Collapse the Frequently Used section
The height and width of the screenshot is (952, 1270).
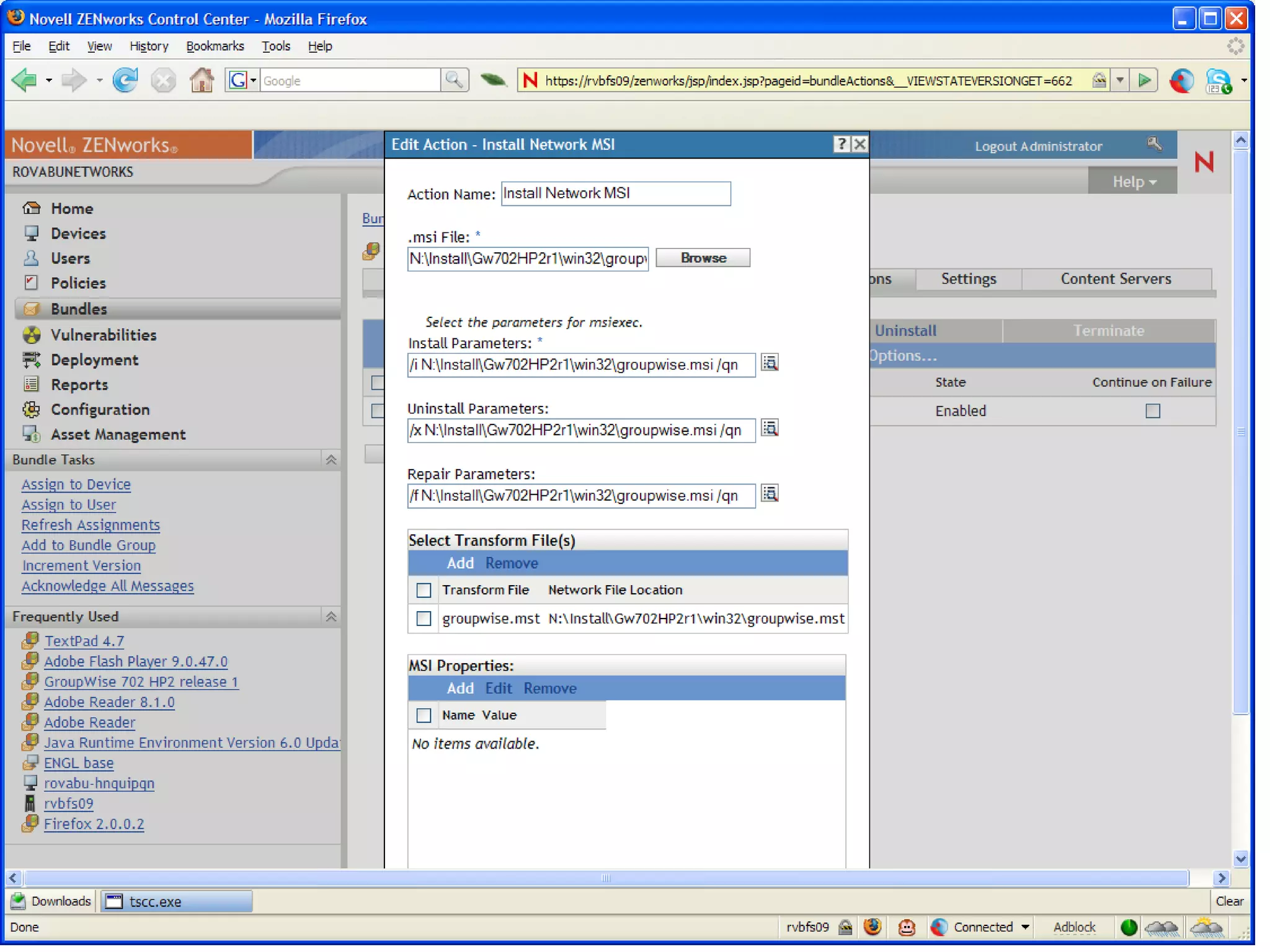pos(331,617)
